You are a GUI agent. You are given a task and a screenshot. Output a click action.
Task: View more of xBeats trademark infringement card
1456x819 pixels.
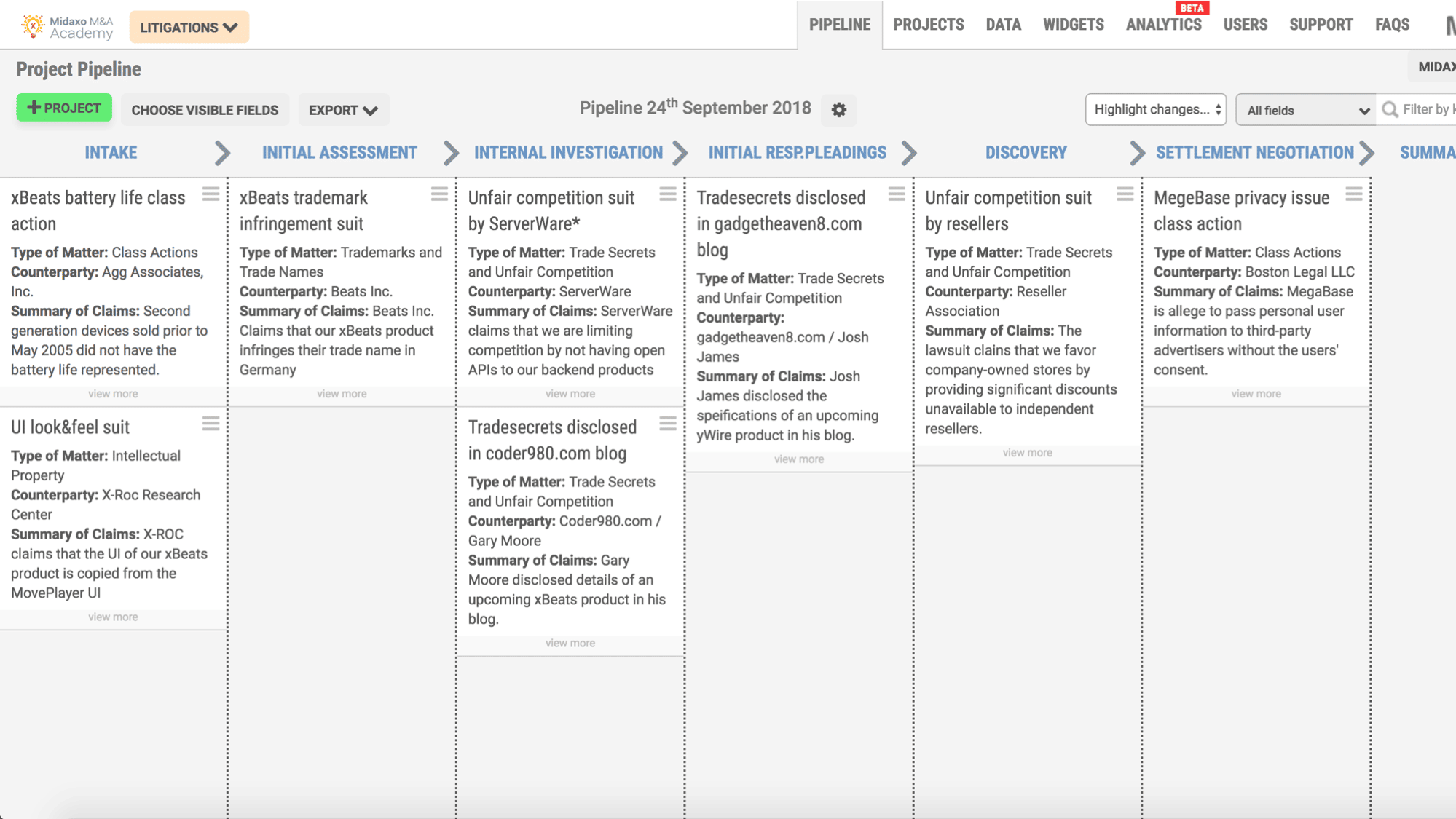[342, 394]
